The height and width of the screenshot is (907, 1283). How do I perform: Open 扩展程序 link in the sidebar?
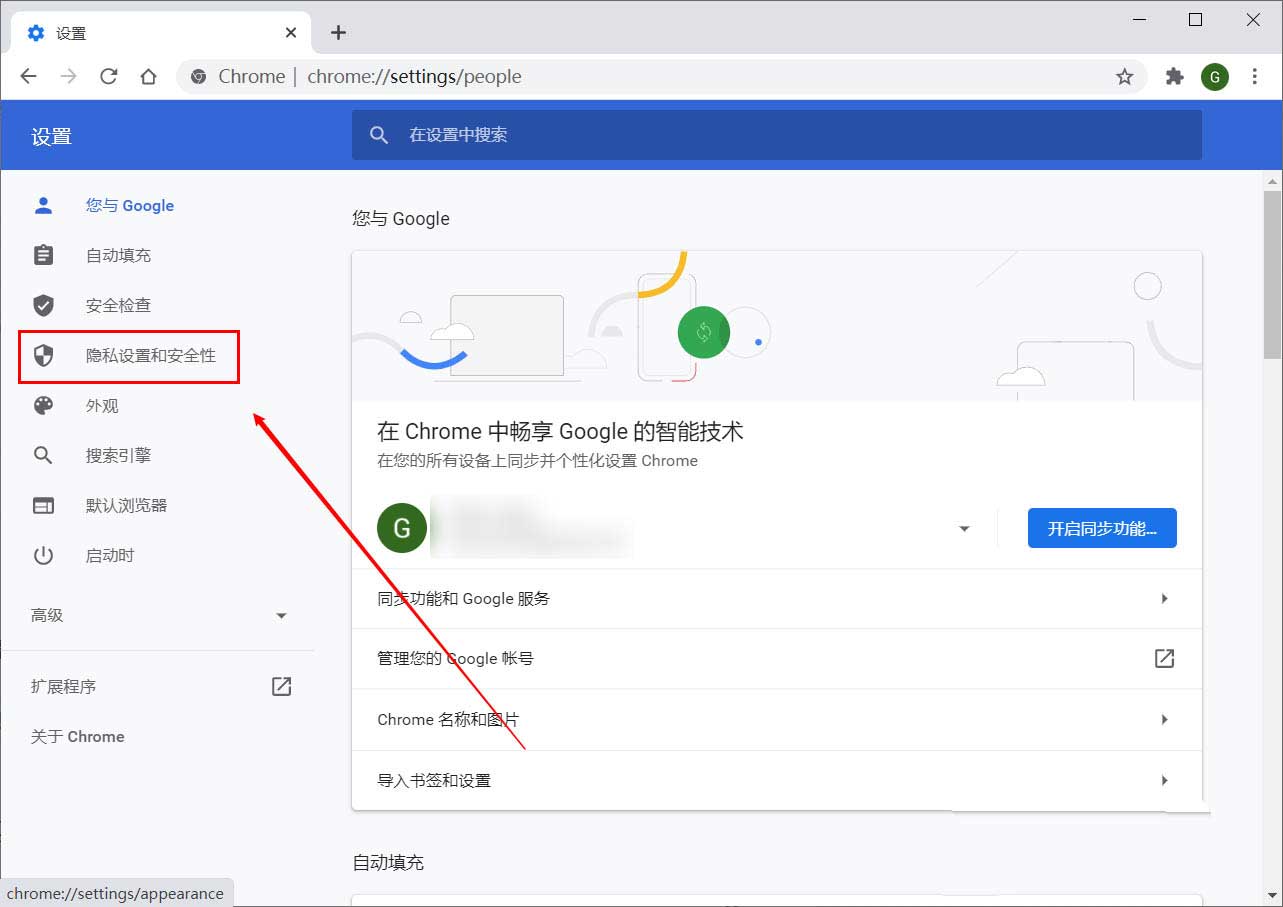64,687
